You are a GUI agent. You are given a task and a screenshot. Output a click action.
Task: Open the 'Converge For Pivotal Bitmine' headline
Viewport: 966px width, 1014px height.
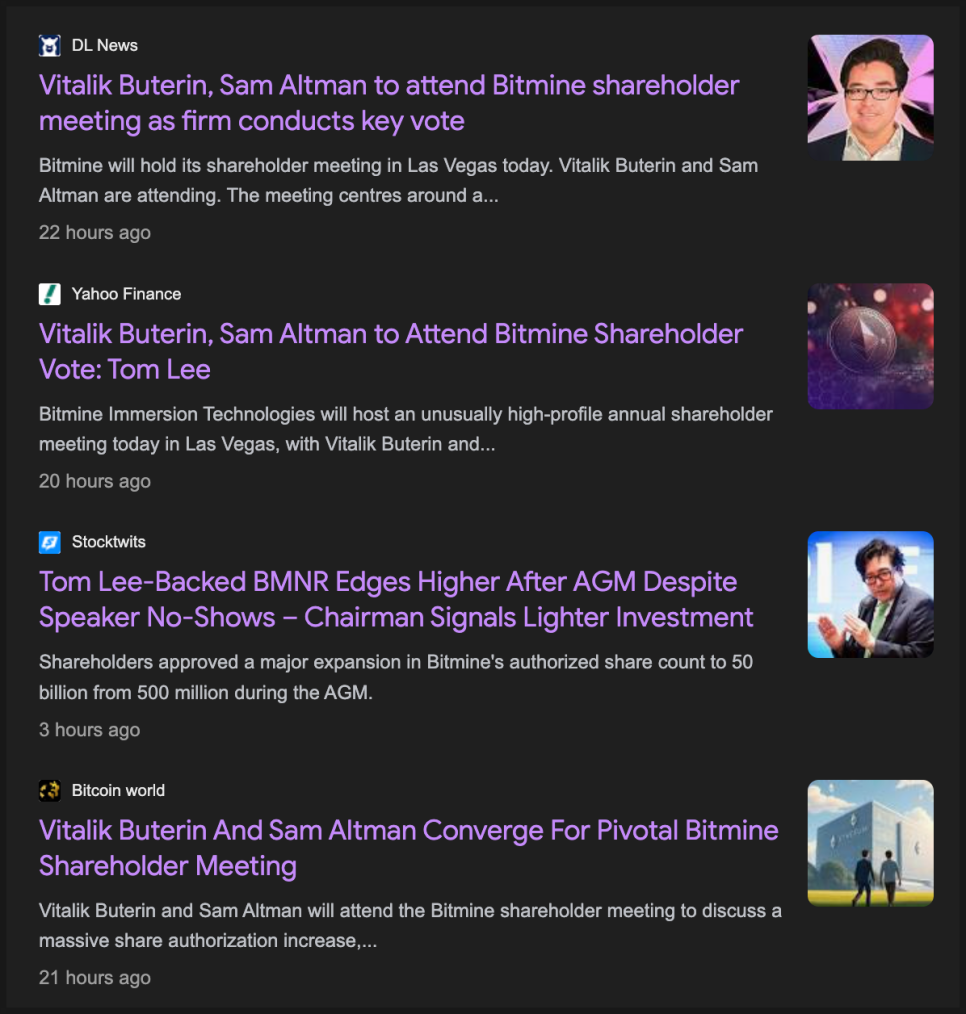(x=408, y=847)
